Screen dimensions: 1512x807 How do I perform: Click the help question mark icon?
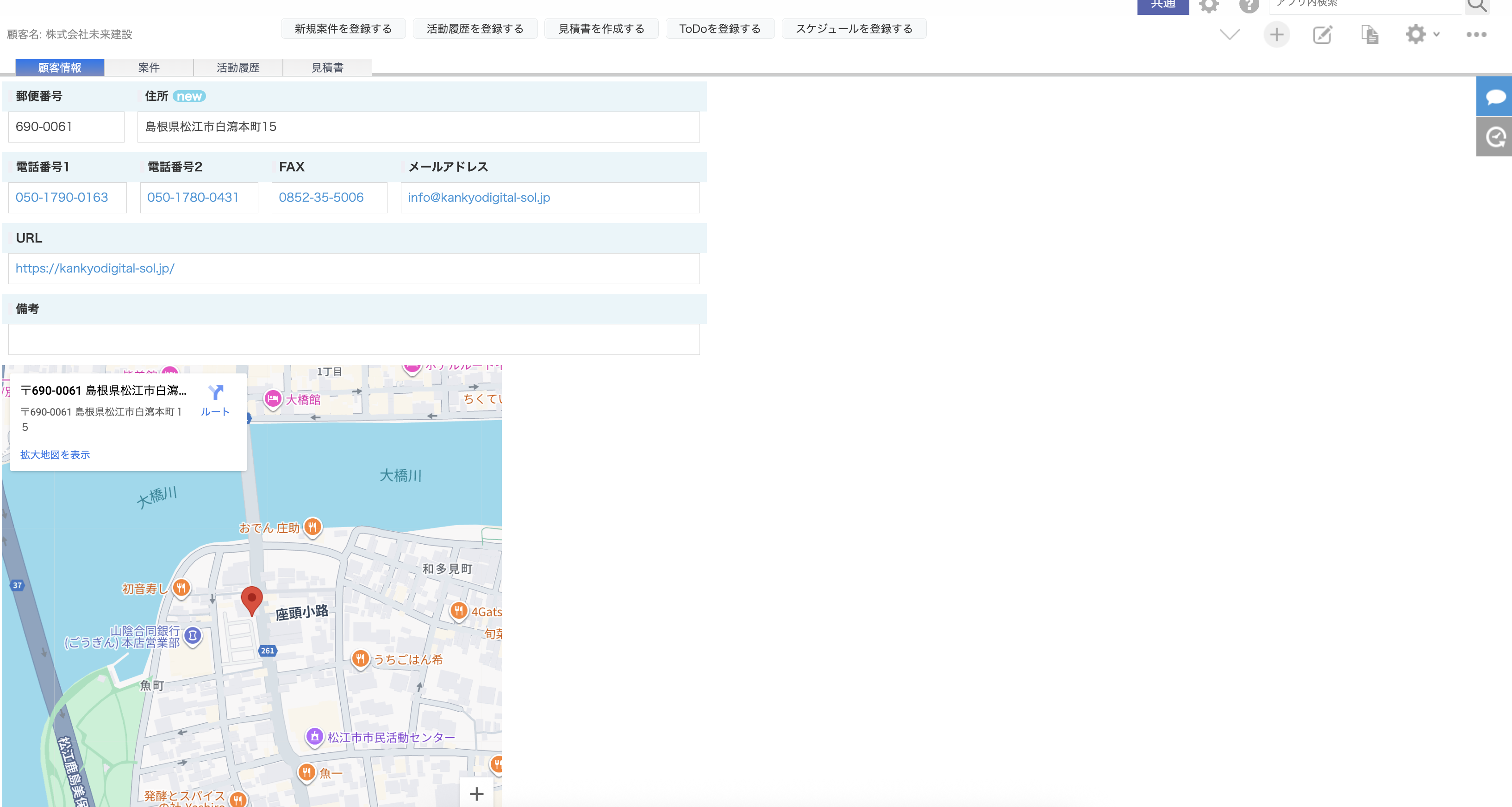coord(1249,6)
